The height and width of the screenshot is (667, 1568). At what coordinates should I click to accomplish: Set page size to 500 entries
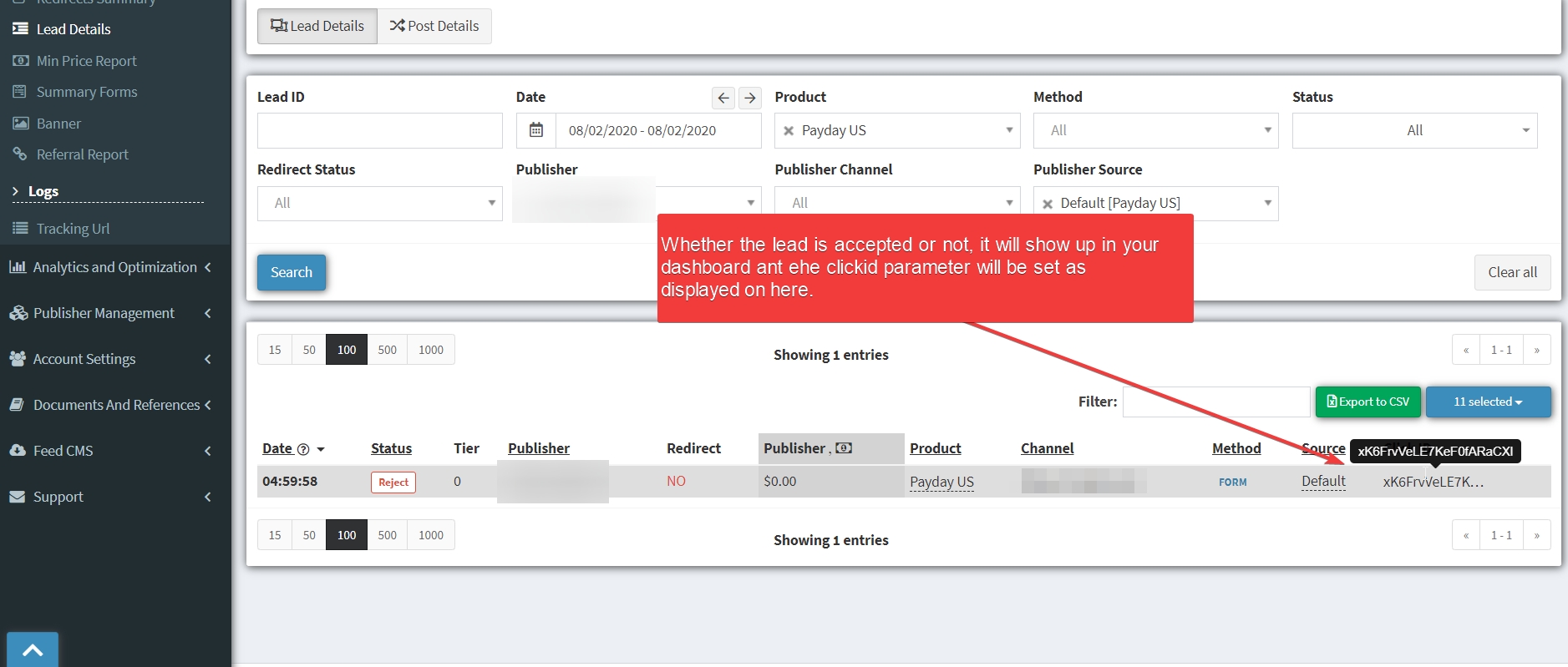[x=387, y=350]
